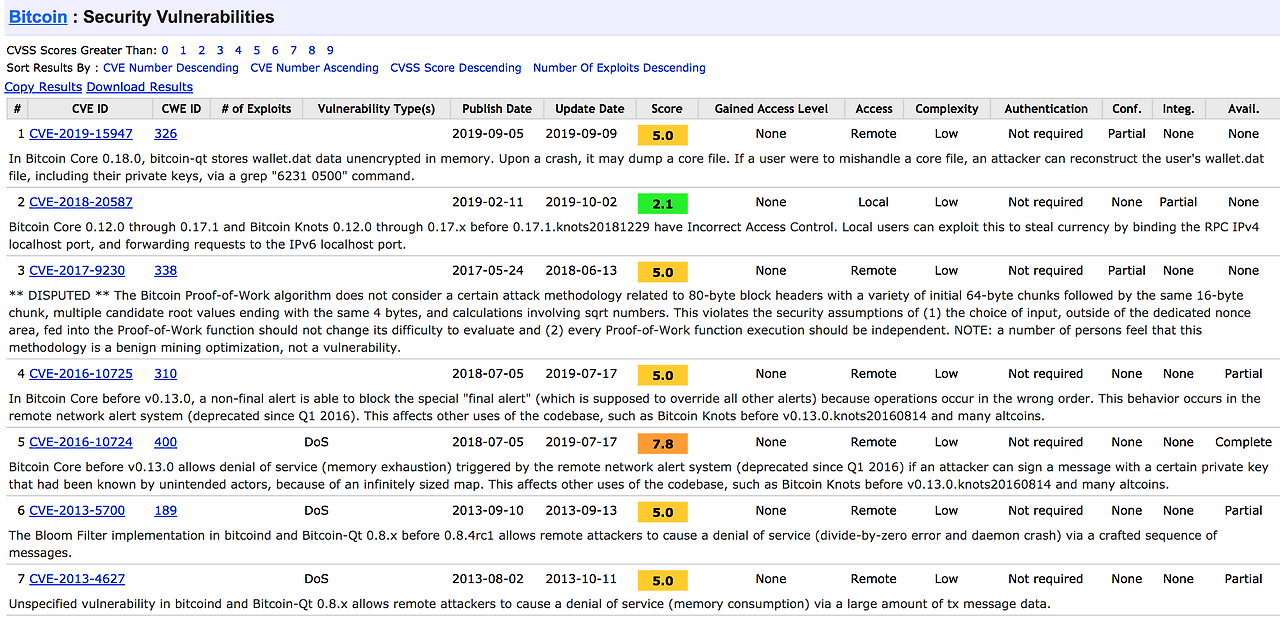Click the green 2.1 score badge

coord(663,204)
